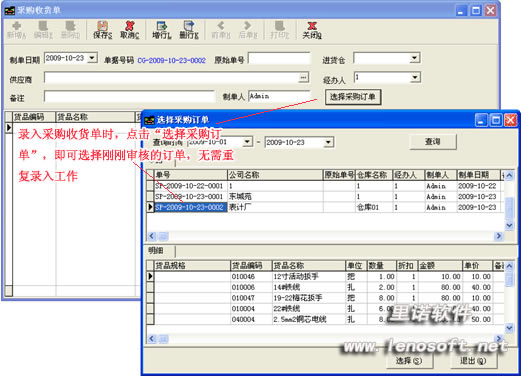Open the query end date 2009-10-23 dropdown
This screenshot has height=377, width=523.
point(328,142)
